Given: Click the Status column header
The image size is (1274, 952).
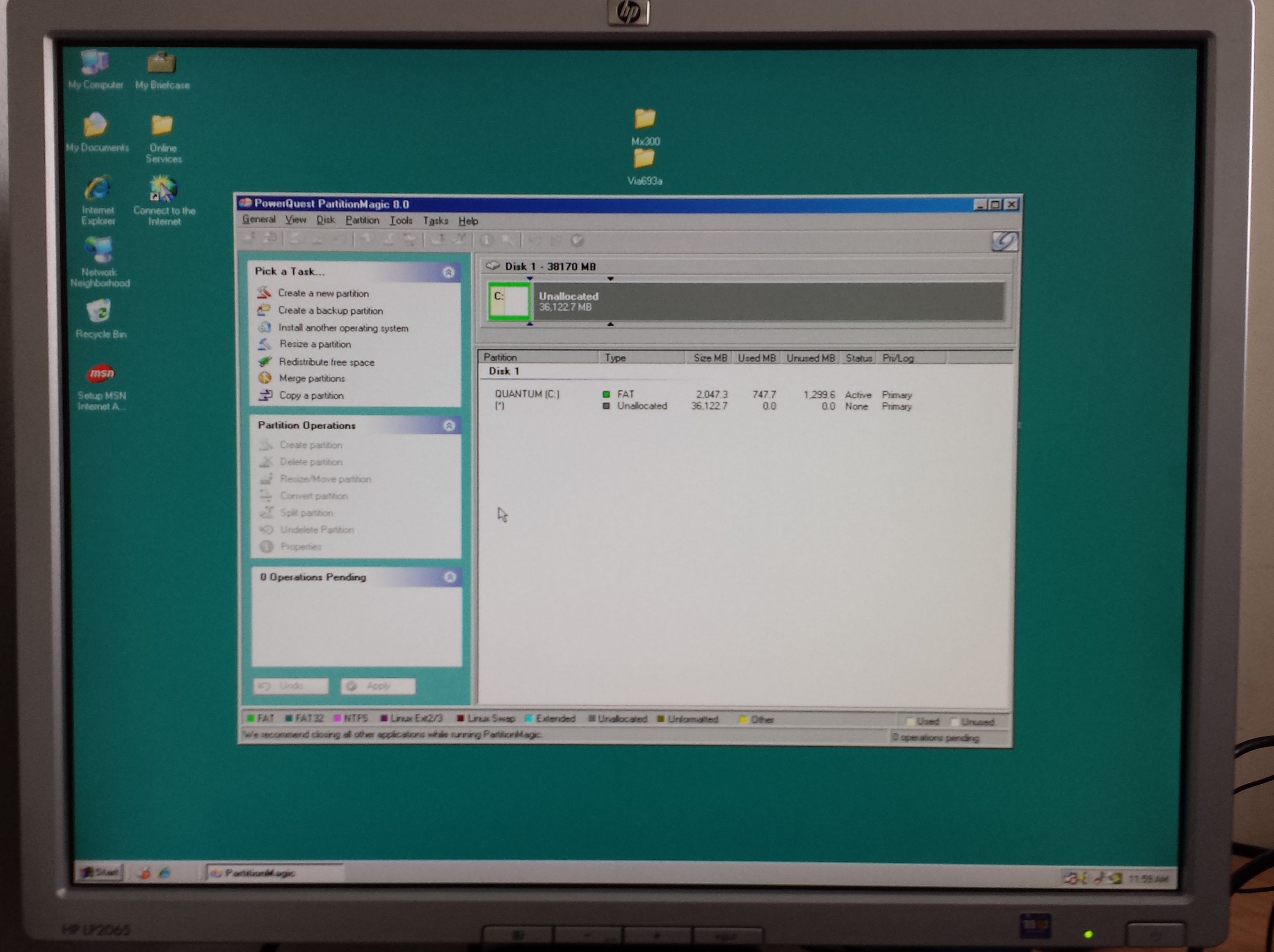Looking at the screenshot, I should tap(858, 358).
